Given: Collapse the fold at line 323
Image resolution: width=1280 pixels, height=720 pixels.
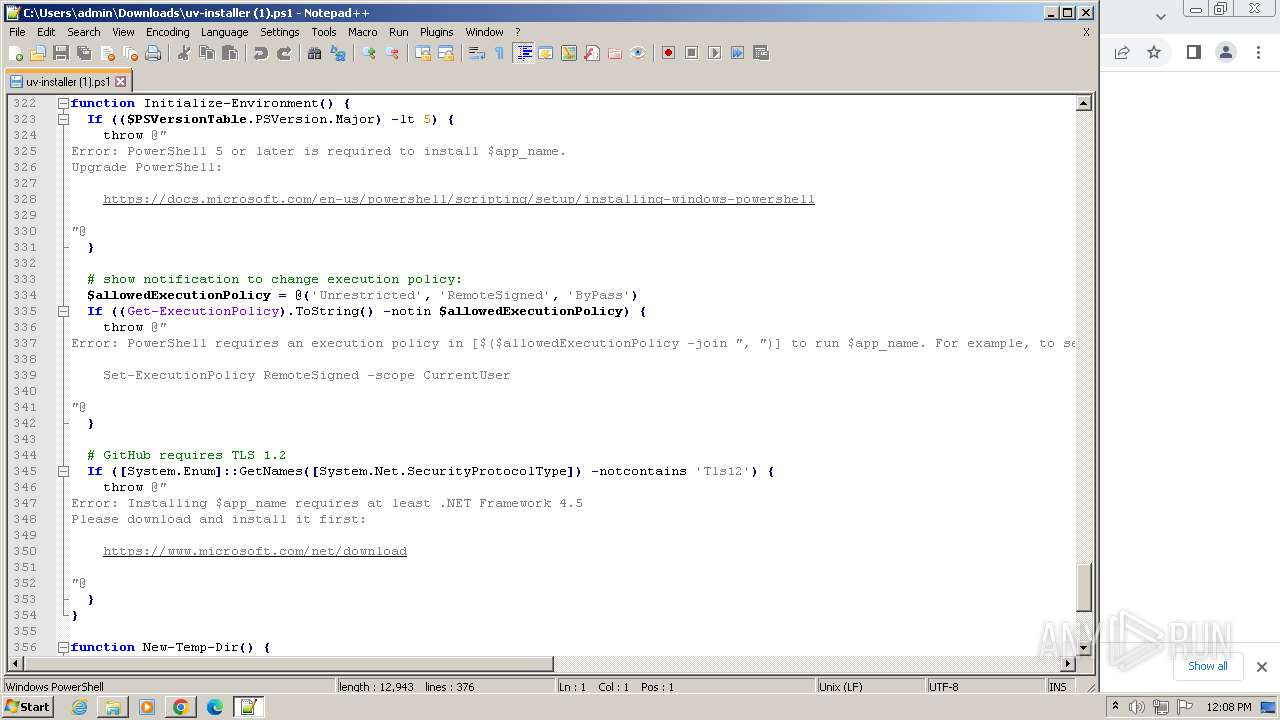Looking at the screenshot, I should point(63,119).
